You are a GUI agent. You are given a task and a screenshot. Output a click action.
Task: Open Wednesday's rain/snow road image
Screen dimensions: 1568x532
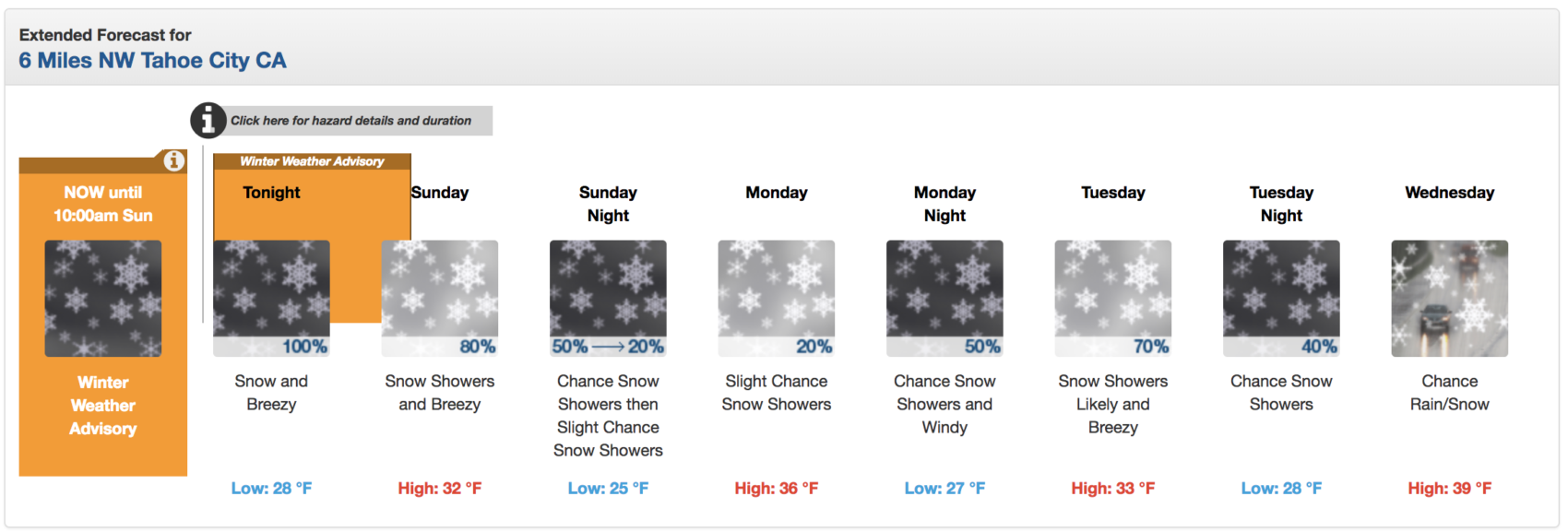click(1450, 299)
